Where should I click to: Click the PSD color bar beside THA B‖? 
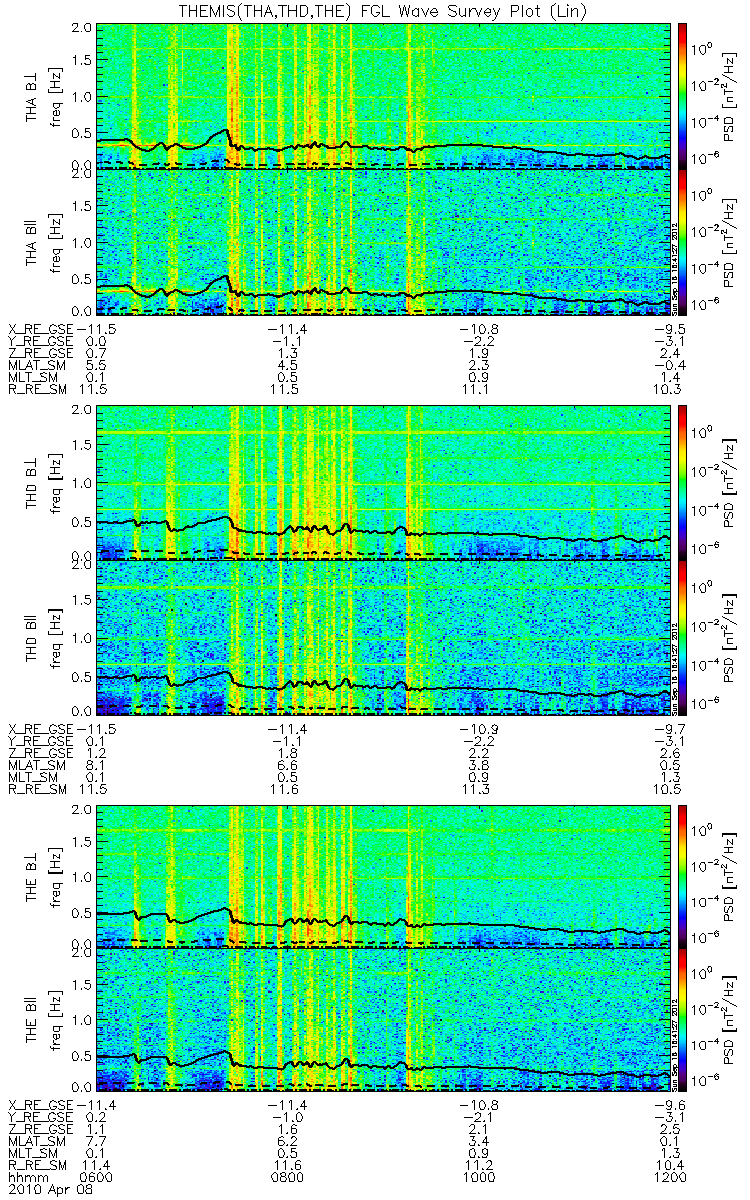(x=683, y=241)
